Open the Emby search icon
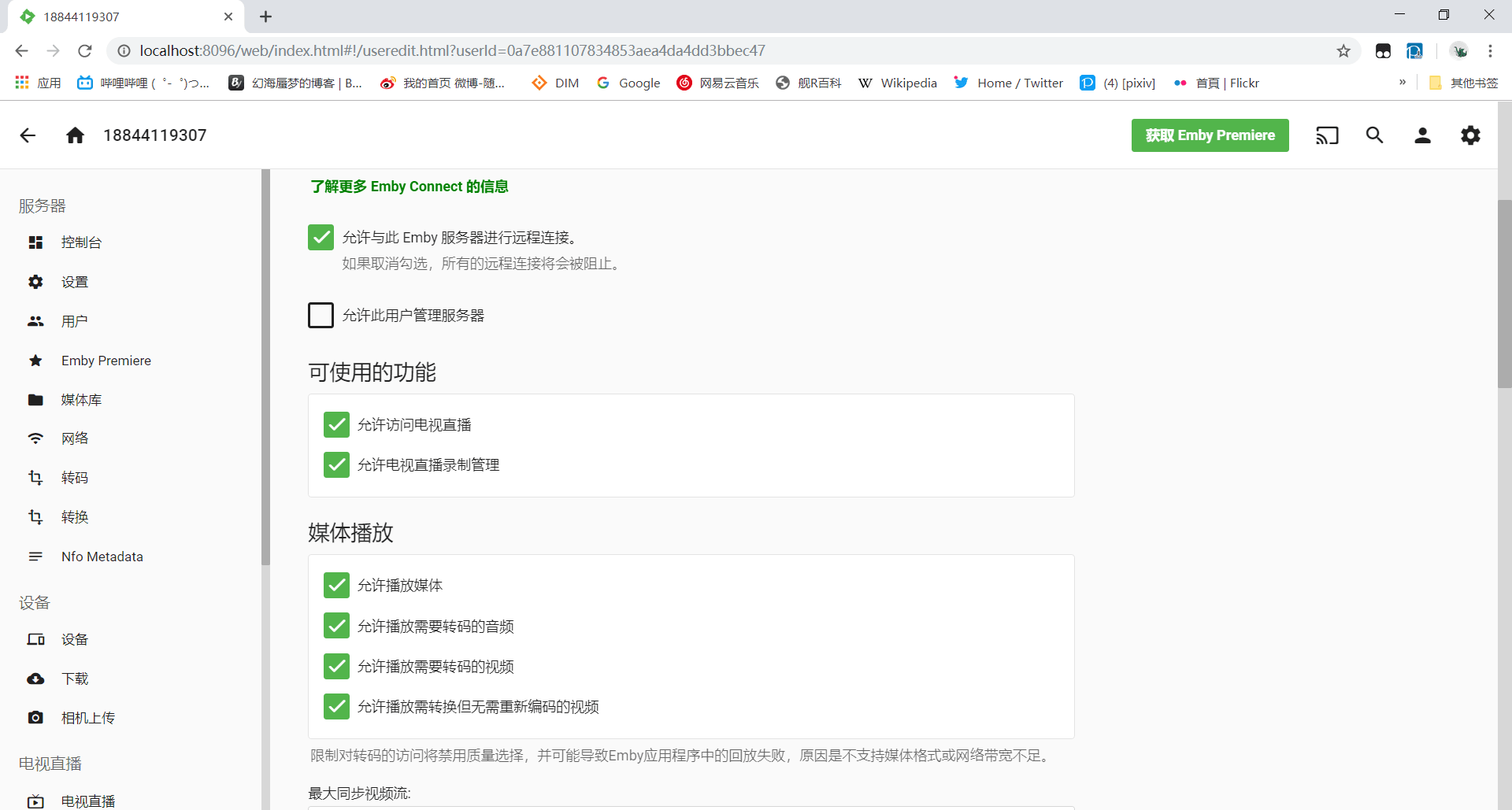 point(1375,135)
